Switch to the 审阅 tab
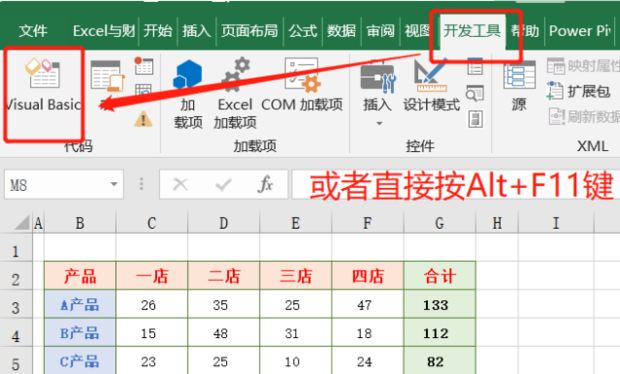This screenshot has height=374, width=620. pos(380,31)
